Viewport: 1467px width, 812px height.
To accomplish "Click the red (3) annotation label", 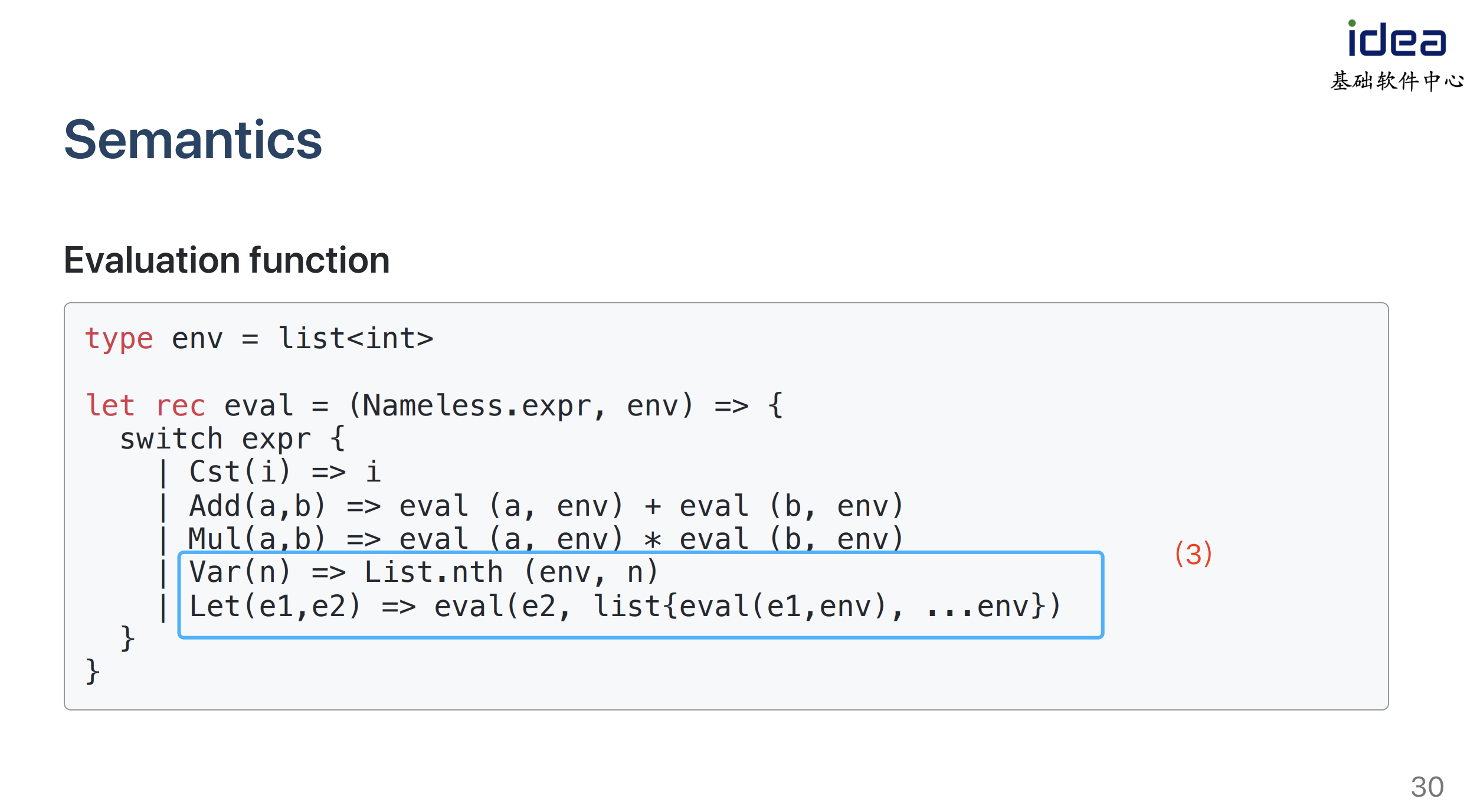I will click(1193, 554).
